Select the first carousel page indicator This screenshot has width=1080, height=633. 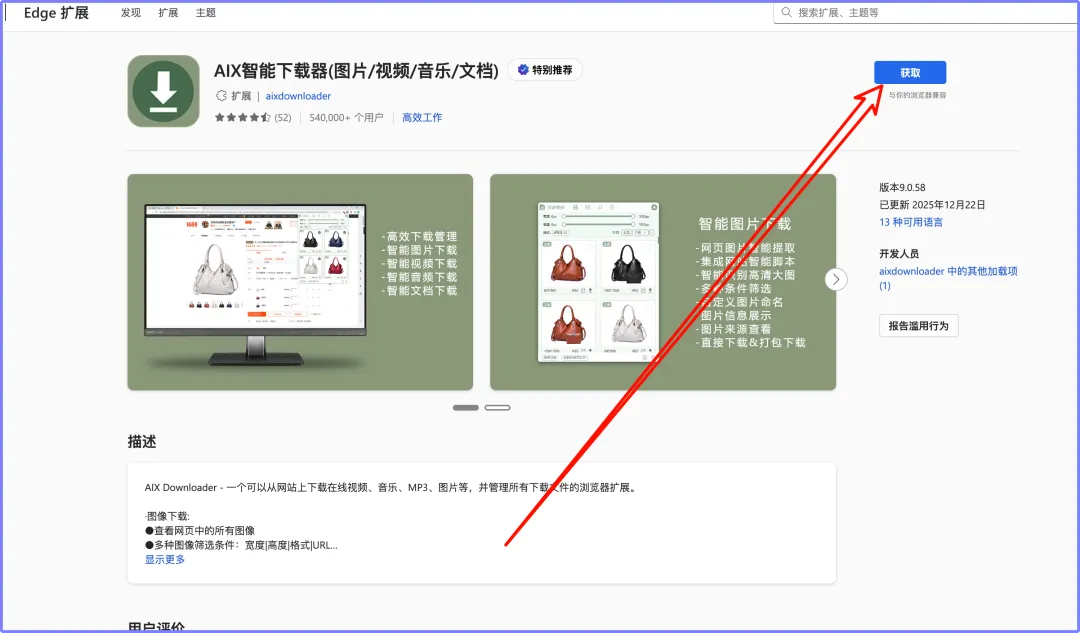click(x=466, y=408)
